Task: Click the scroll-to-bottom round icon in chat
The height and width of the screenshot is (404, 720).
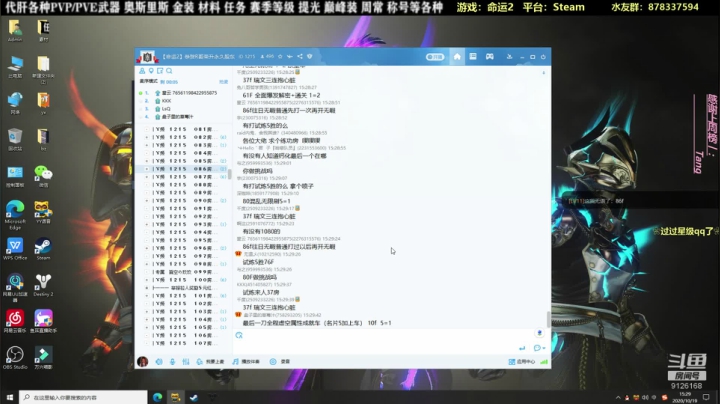Action: coord(540,332)
